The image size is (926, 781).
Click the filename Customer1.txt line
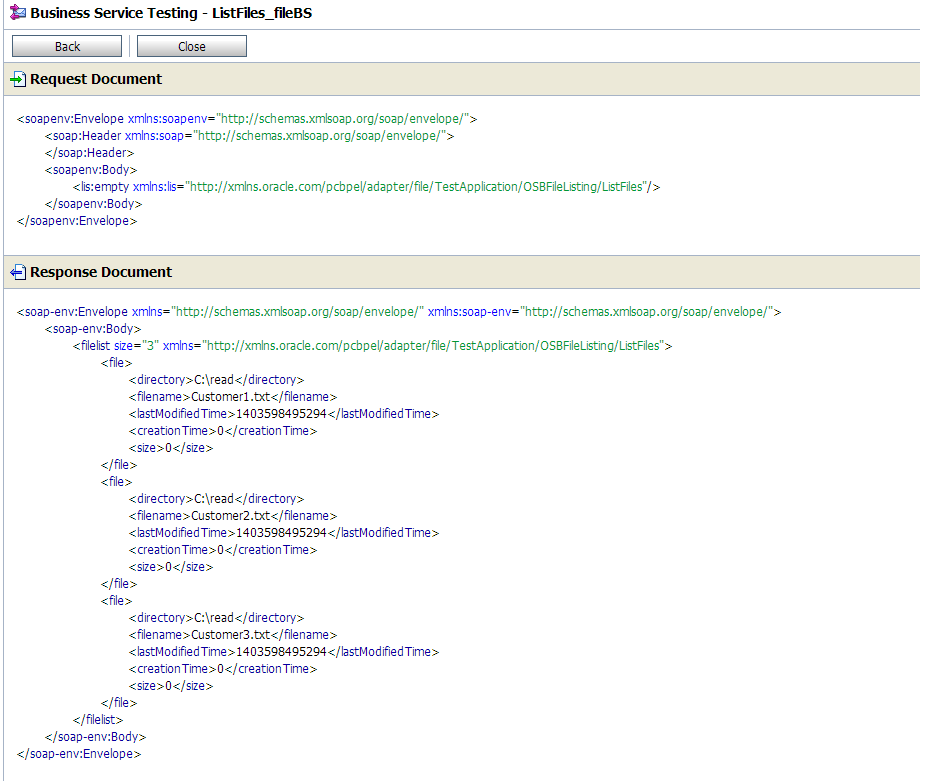click(x=233, y=397)
